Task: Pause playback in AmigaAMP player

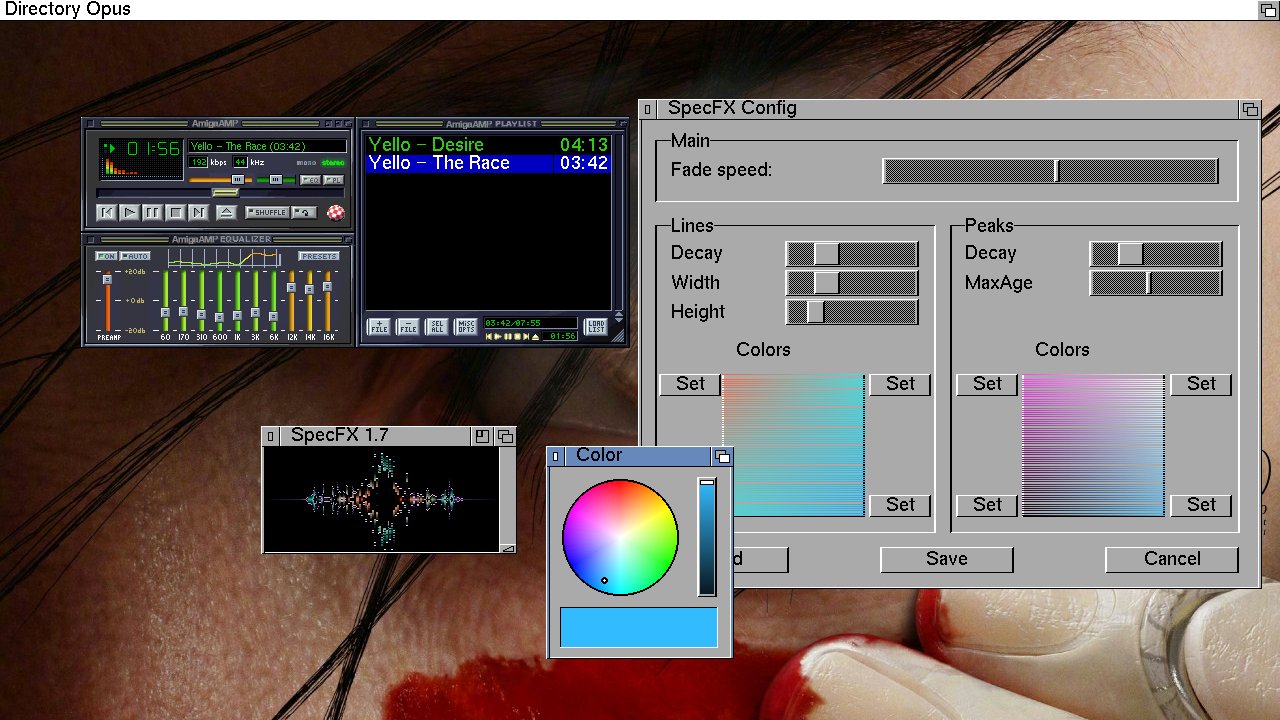Action: click(152, 212)
